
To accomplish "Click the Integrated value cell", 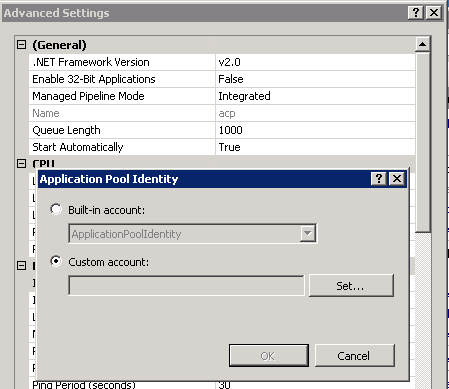I will click(315, 96).
